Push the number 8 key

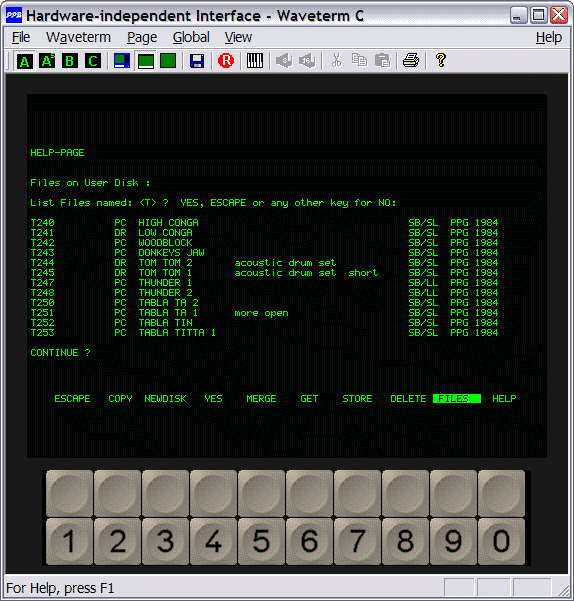pyautogui.click(x=405, y=541)
